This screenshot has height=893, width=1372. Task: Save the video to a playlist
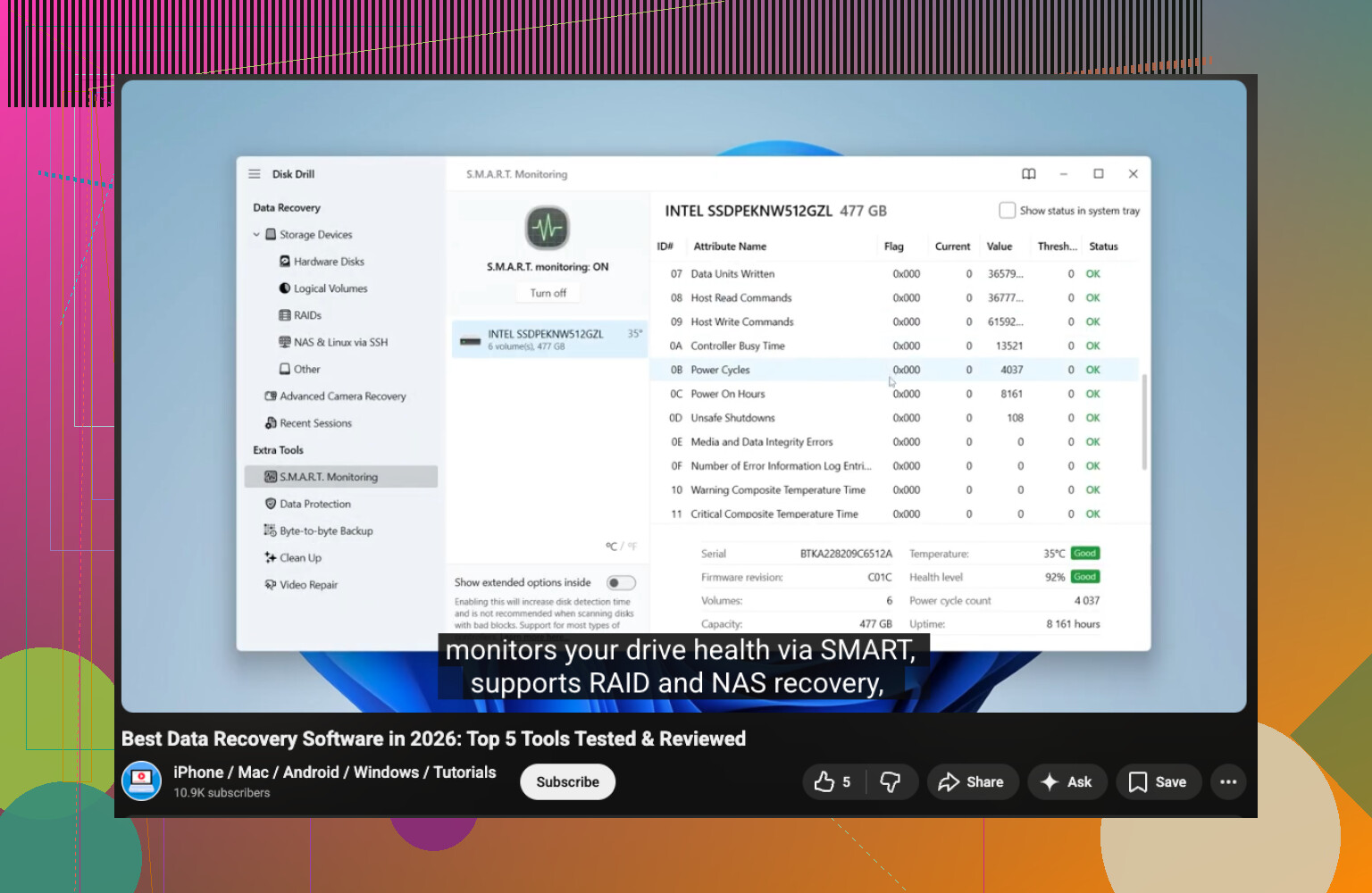click(x=1159, y=782)
